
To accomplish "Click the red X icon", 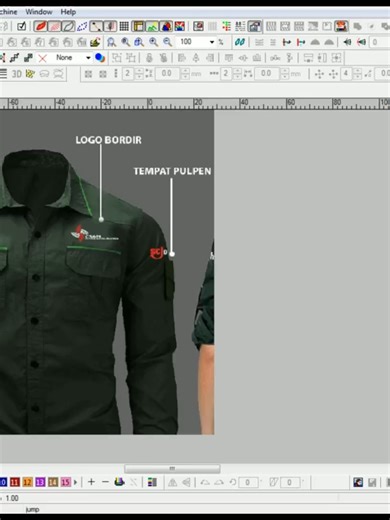I will (x=42, y=58).
